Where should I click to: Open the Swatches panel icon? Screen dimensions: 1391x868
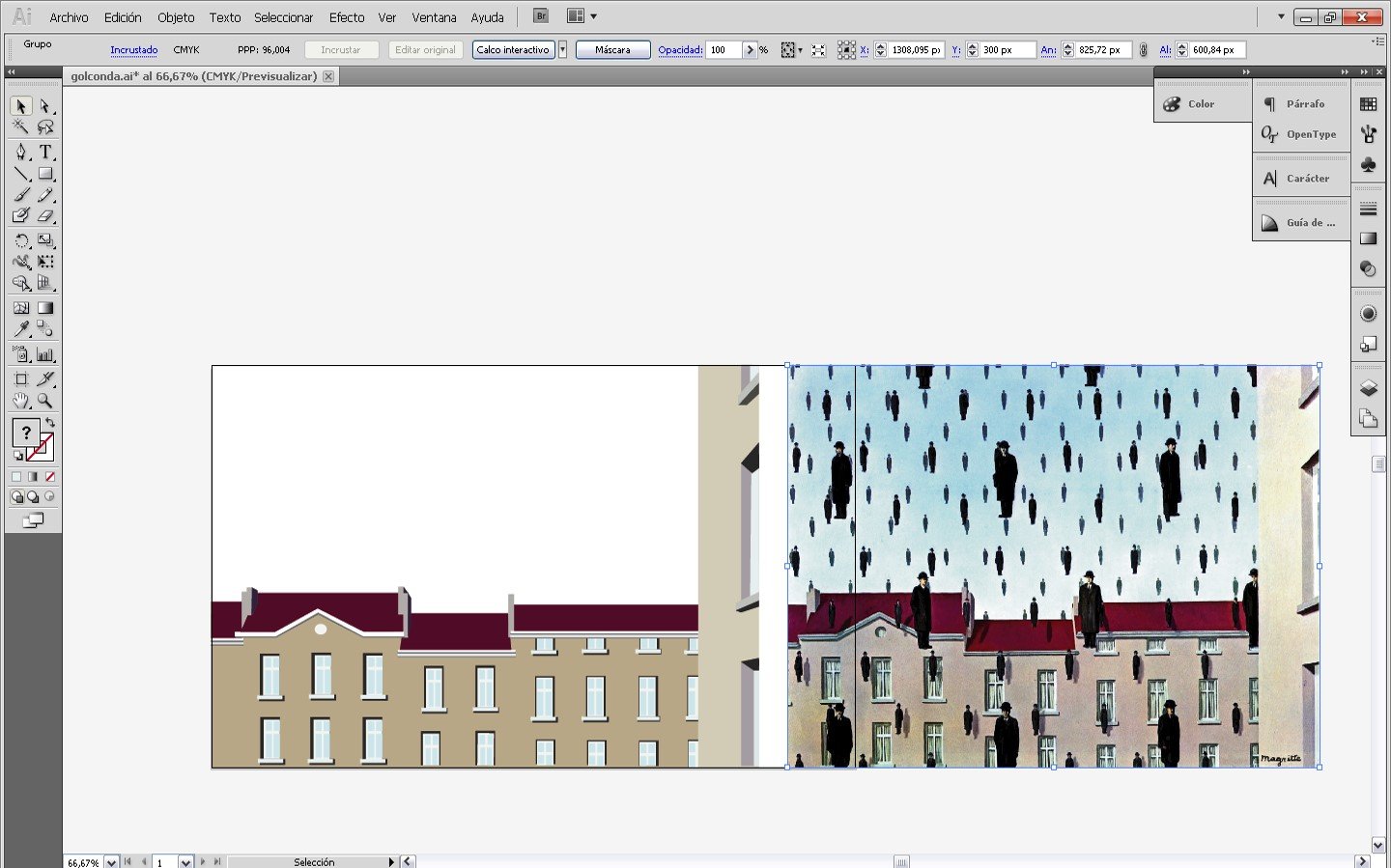(x=1368, y=104)
